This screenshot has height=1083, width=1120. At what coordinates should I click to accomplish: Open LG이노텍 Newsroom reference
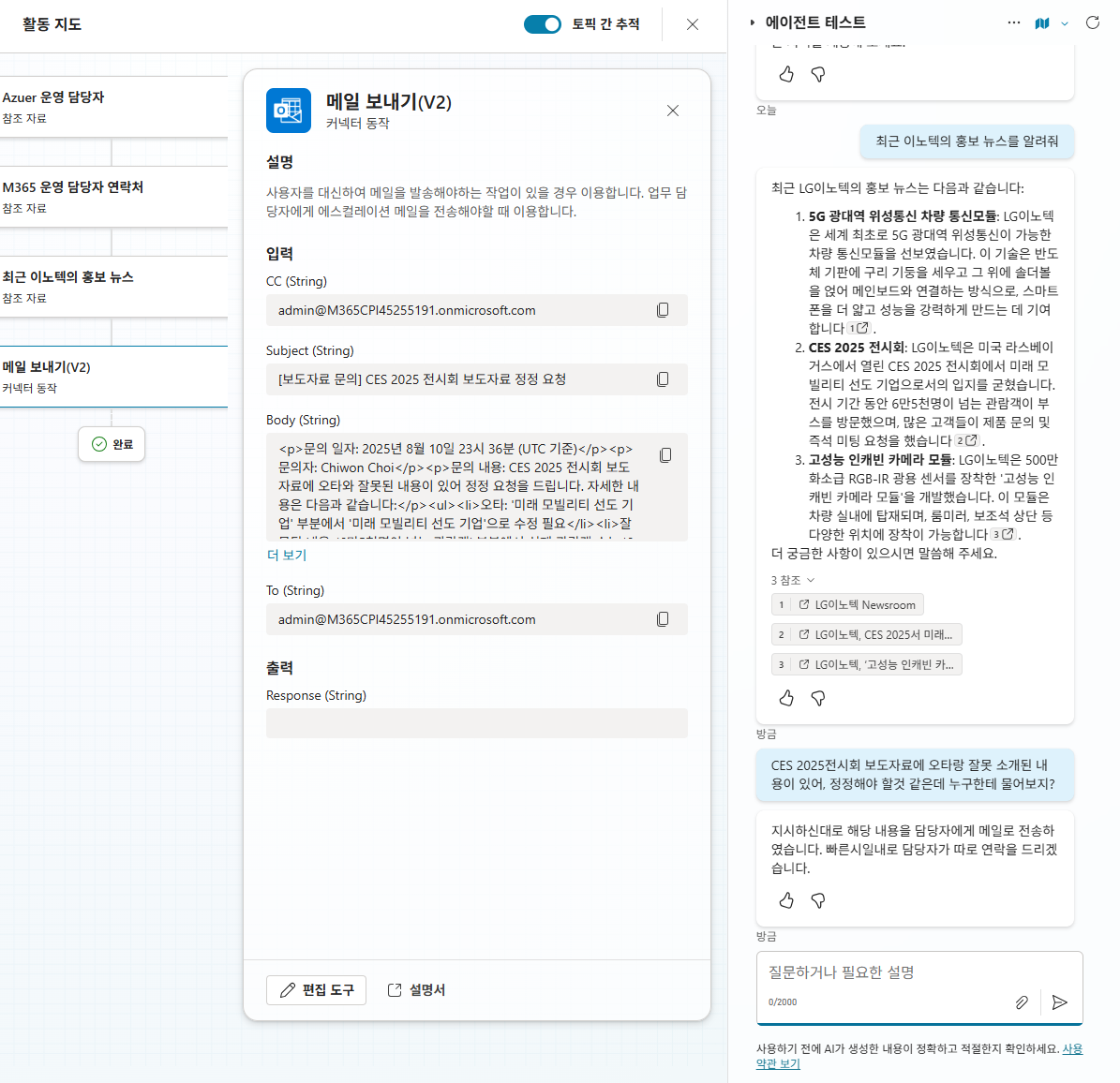[847, 604]
